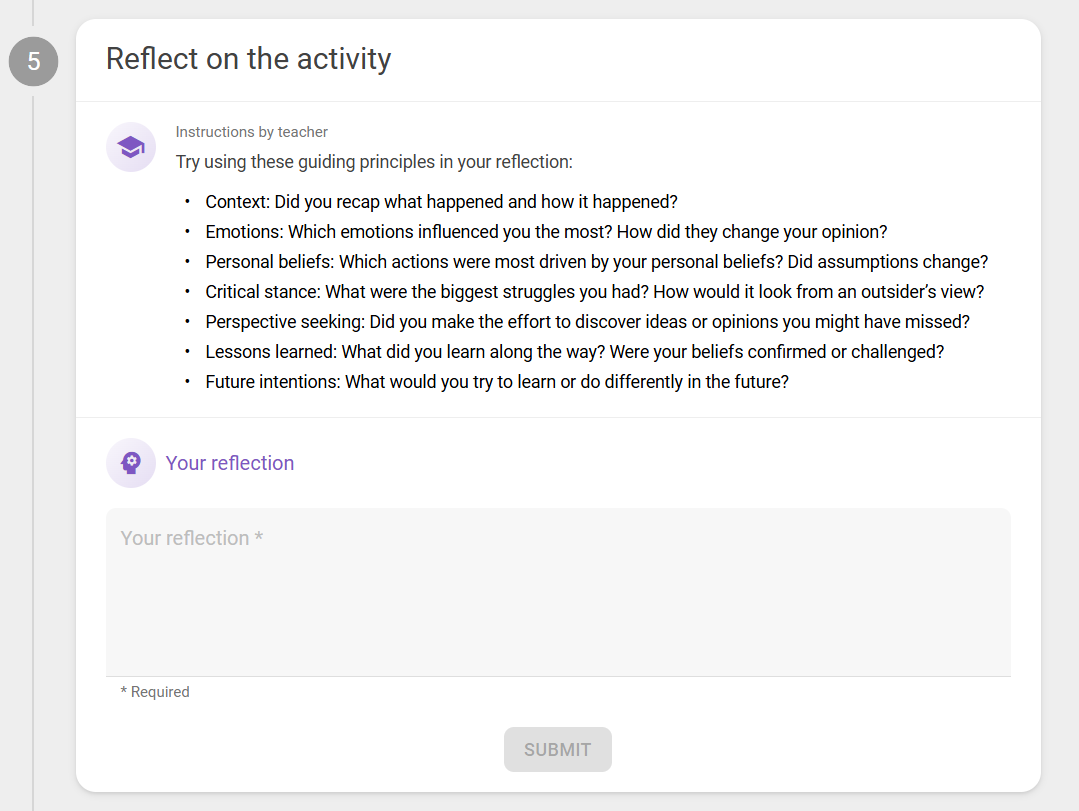Image resolution: width=1079 pixels, height=811 pixels.
Task: Click inside the Your reflection text area
Action: click(x=558, y=592)
